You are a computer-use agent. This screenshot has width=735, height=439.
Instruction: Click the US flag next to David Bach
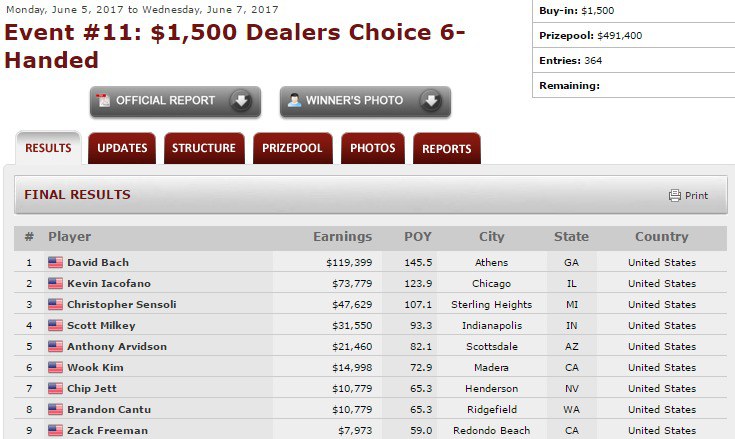[x=55, y=263]
